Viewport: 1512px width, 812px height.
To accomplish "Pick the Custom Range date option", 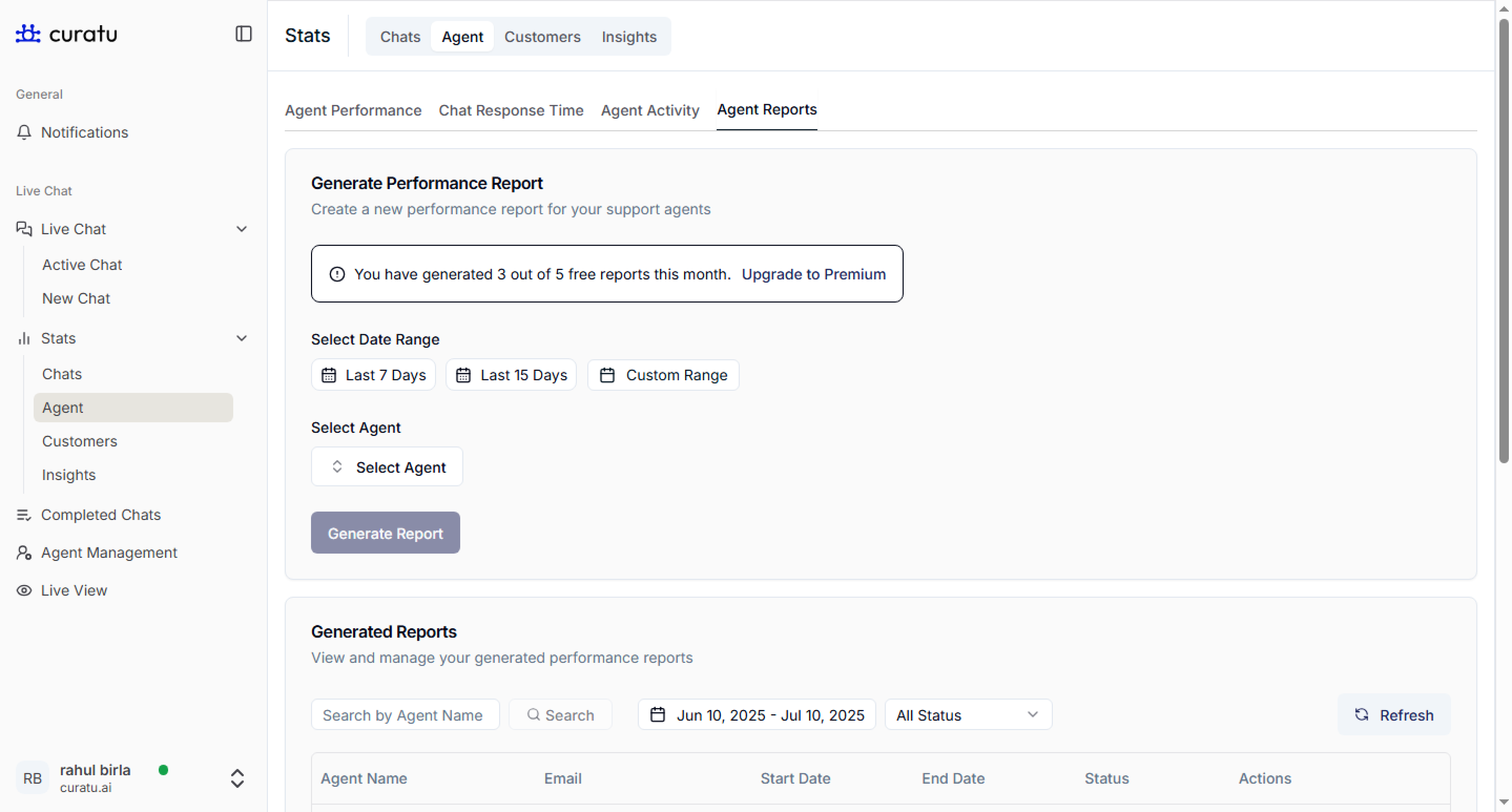I will click(x=663, y=375).
